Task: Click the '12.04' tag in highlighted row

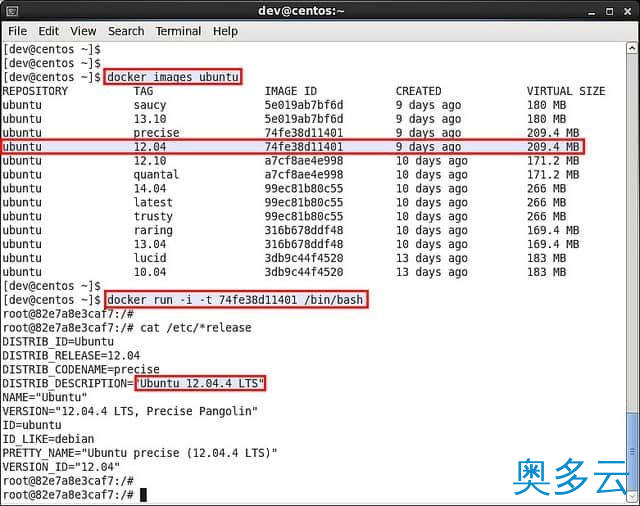Action: point(150,147)
